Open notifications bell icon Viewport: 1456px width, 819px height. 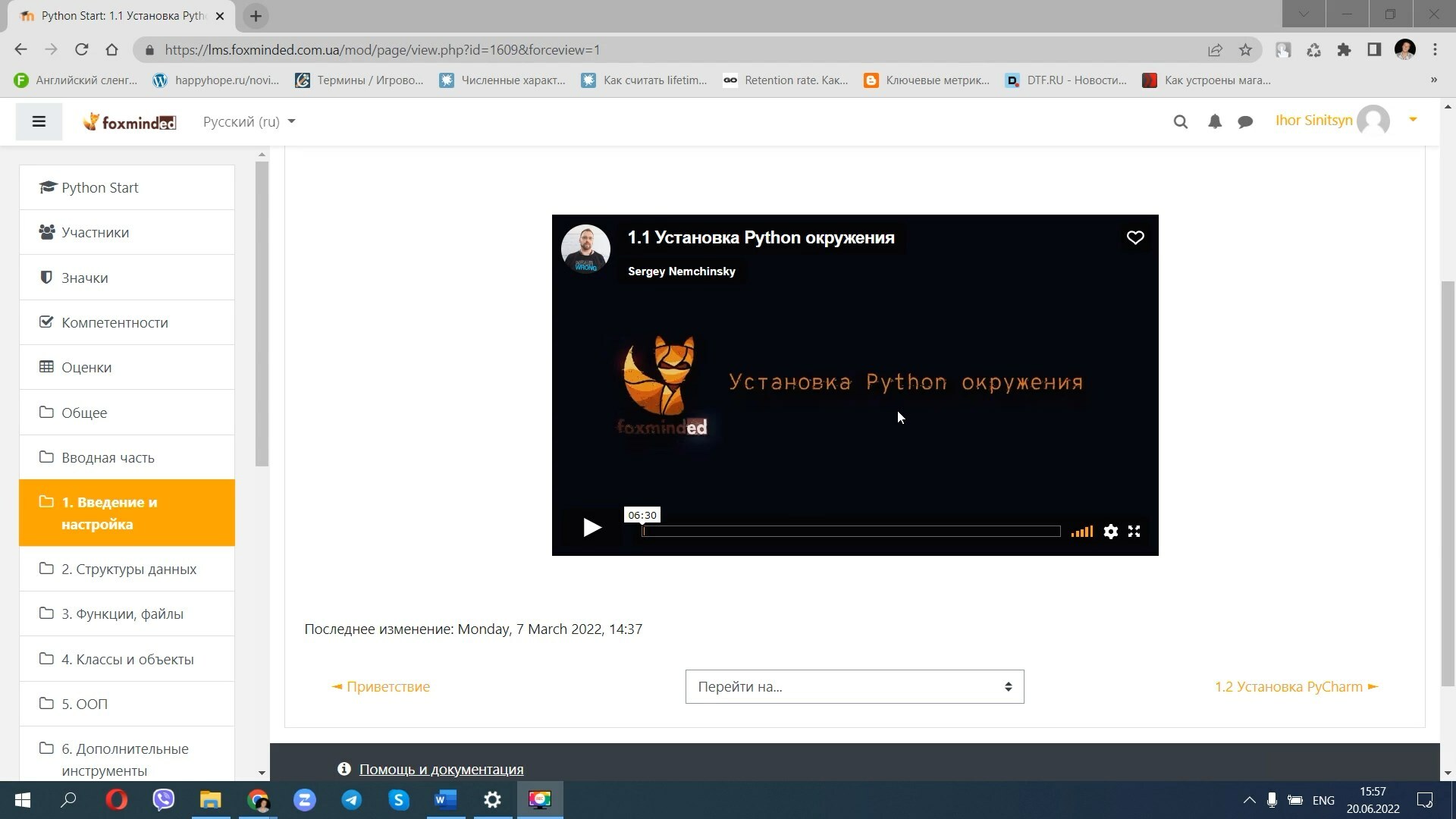coord(1214,121)
